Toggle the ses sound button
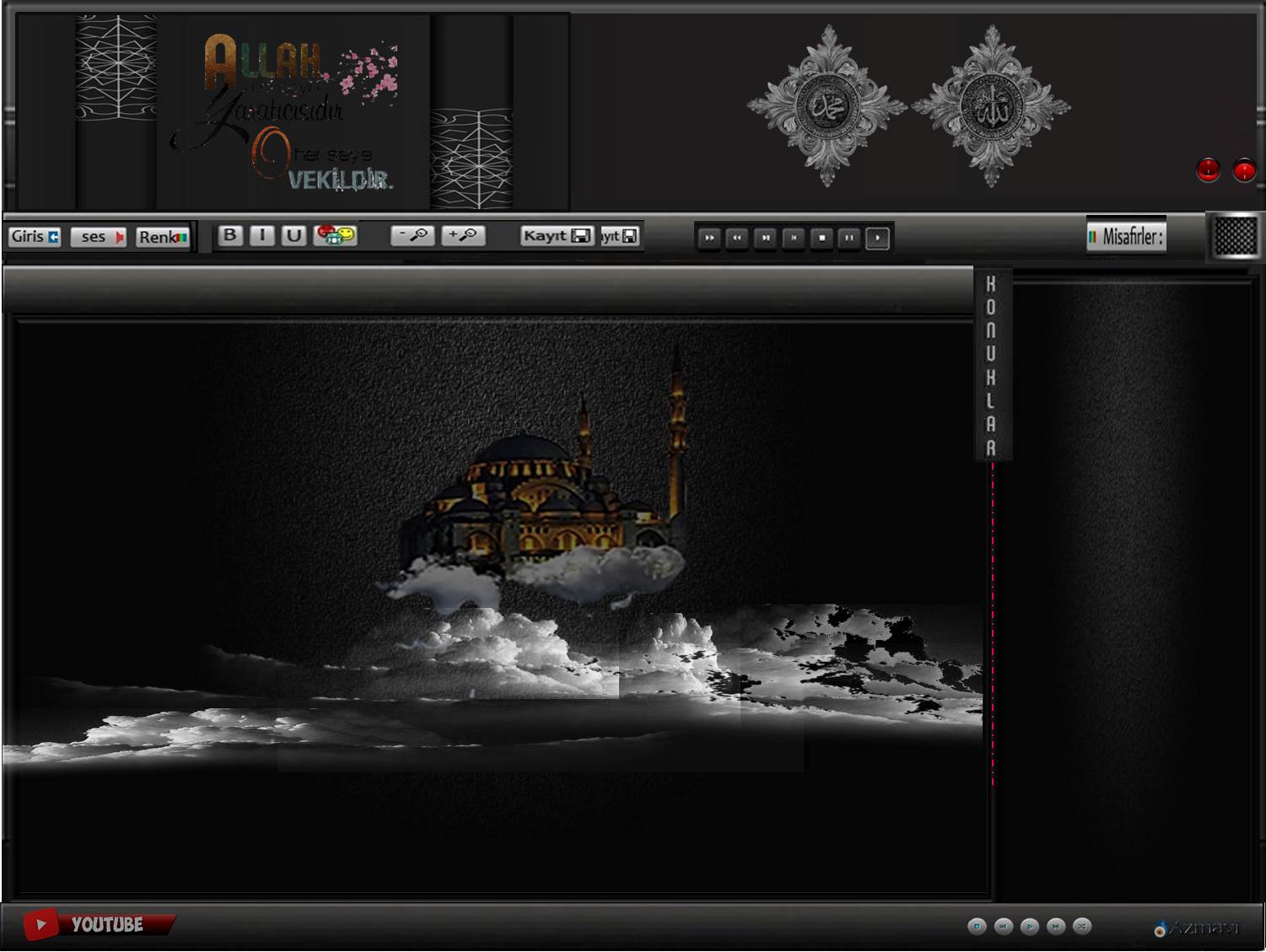The height and width of the screenshot is (952, 1266). [x=98, y=237]
